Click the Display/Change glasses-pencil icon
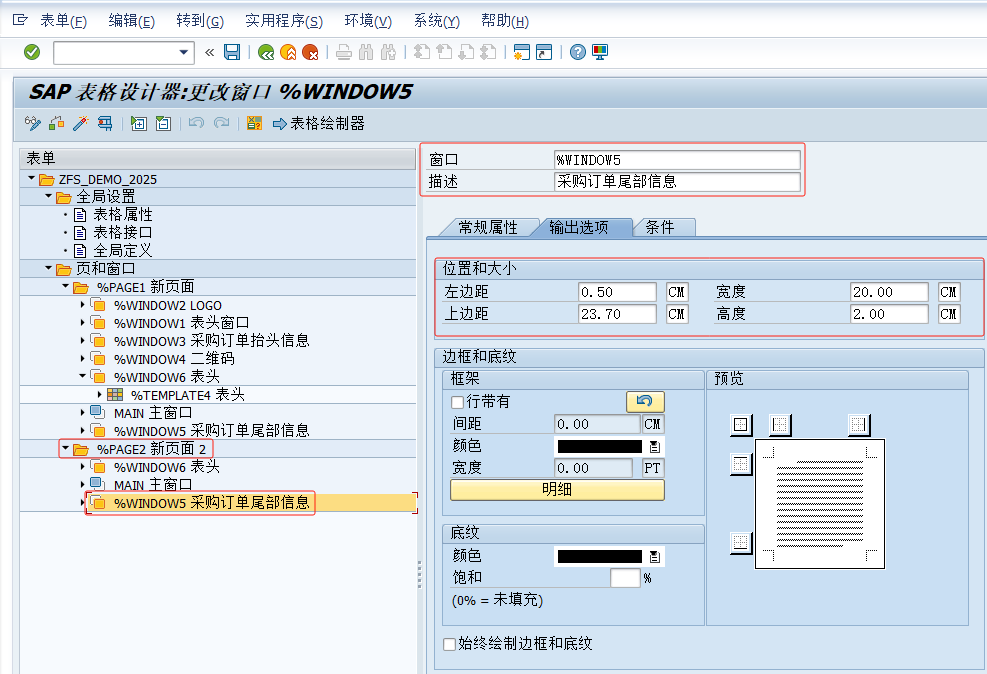Image resolution: width=987 pixels, height=674 pixels. (x=33, y=123)
